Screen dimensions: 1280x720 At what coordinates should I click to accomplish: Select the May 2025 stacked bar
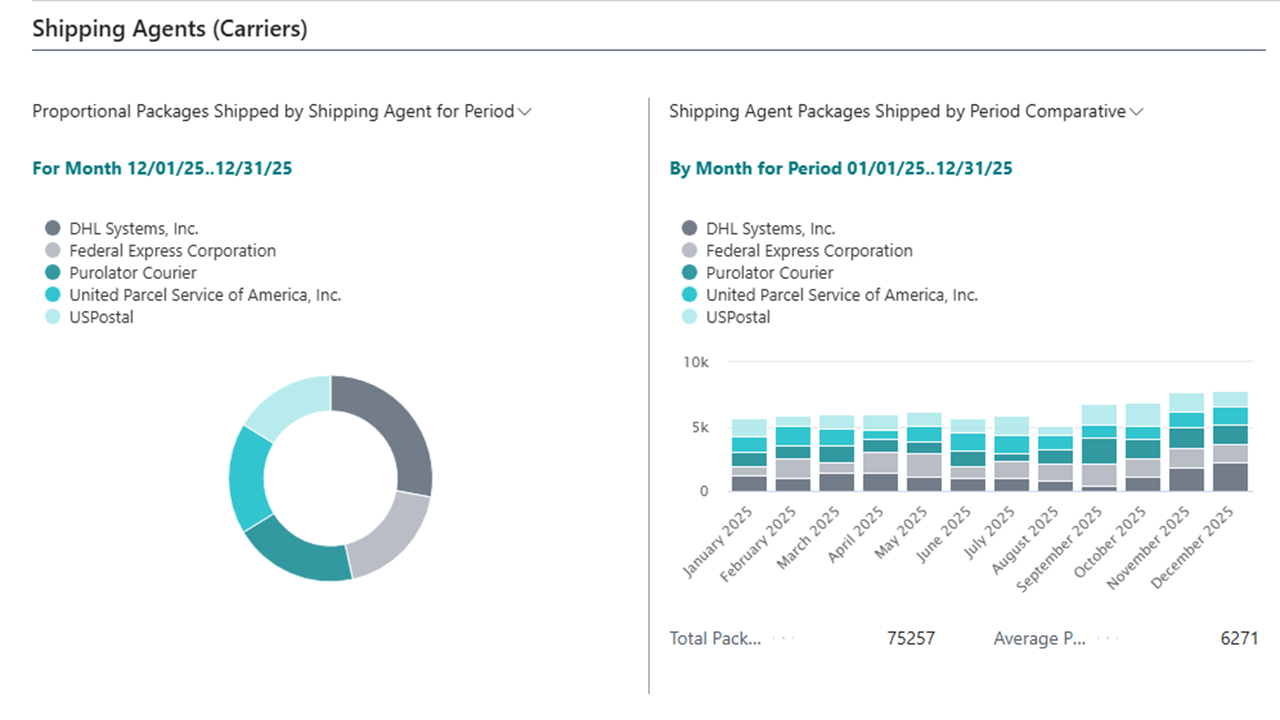click(x=925, y=452)
